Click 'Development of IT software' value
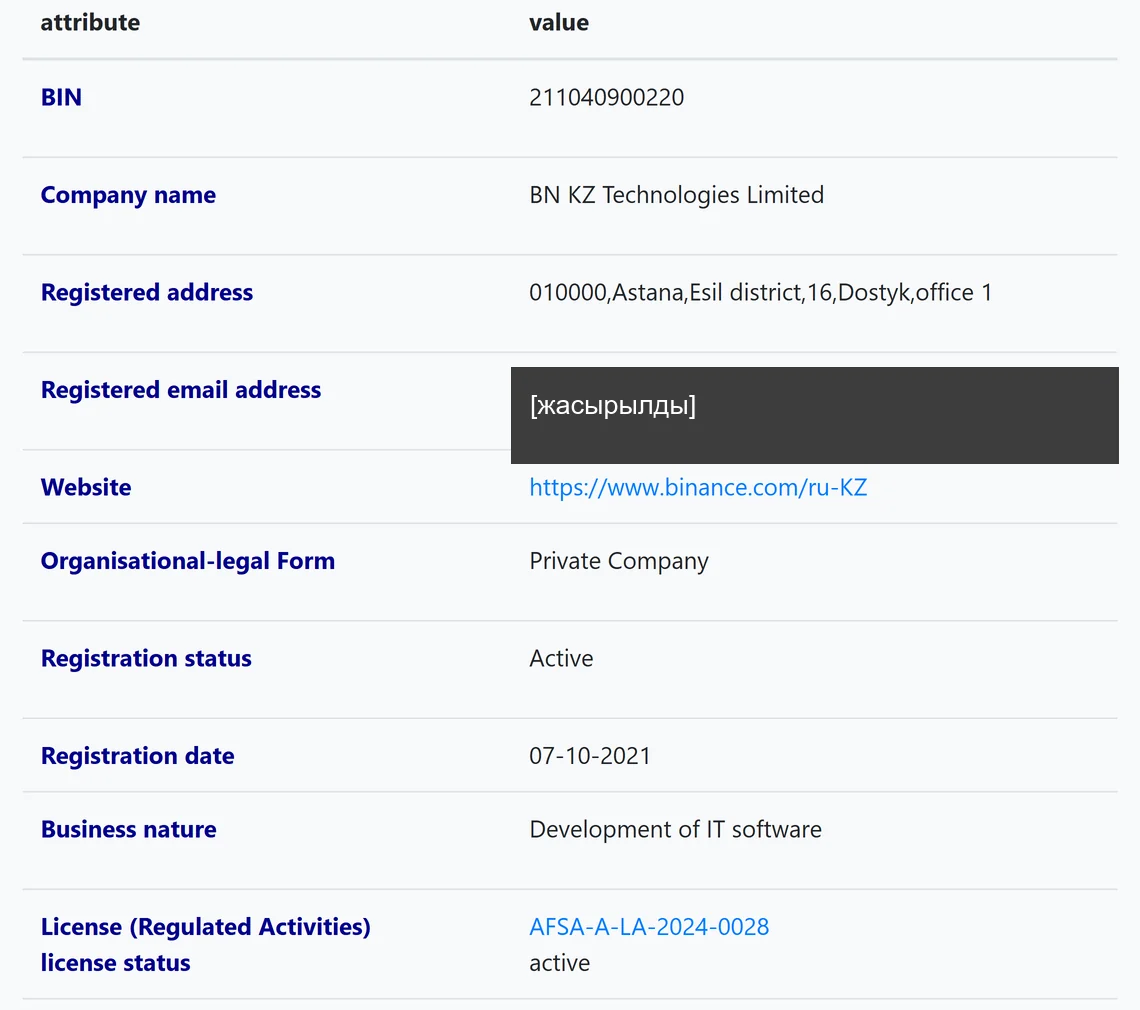The image size is (1140, 1010). [675, 830]
